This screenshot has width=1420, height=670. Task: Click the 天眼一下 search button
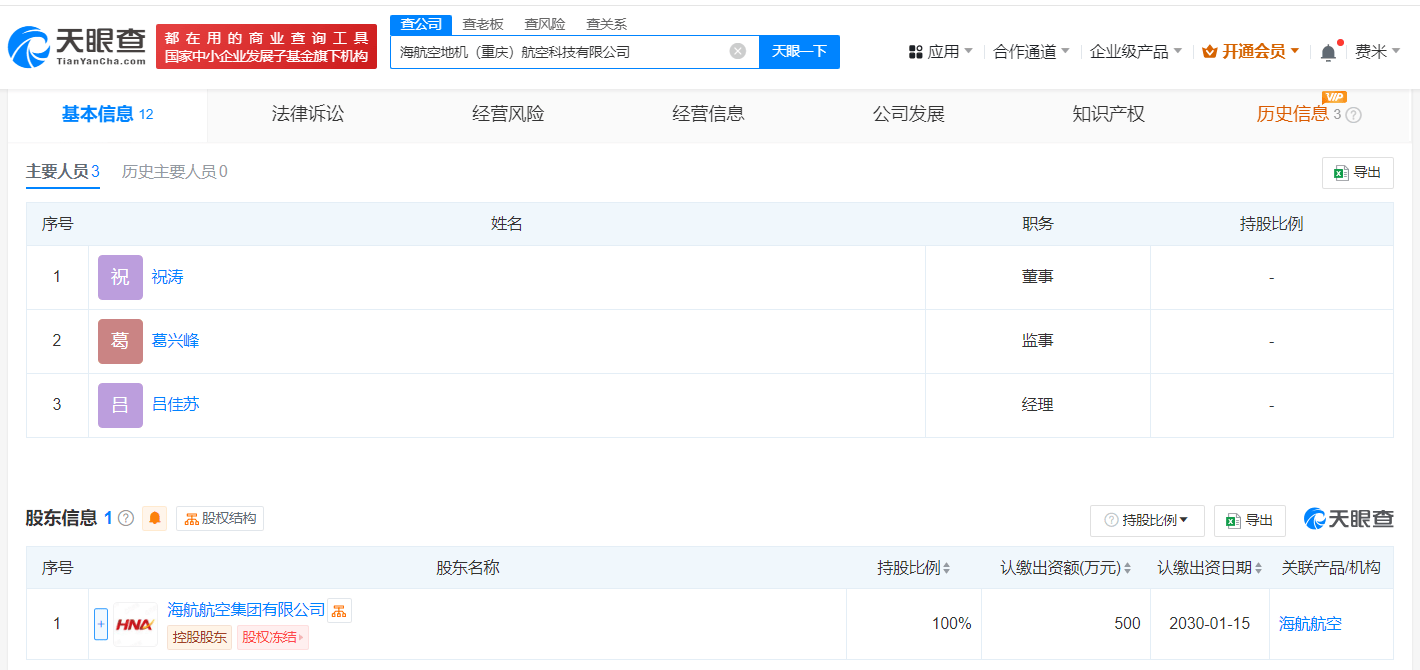[x=799, y=51]
